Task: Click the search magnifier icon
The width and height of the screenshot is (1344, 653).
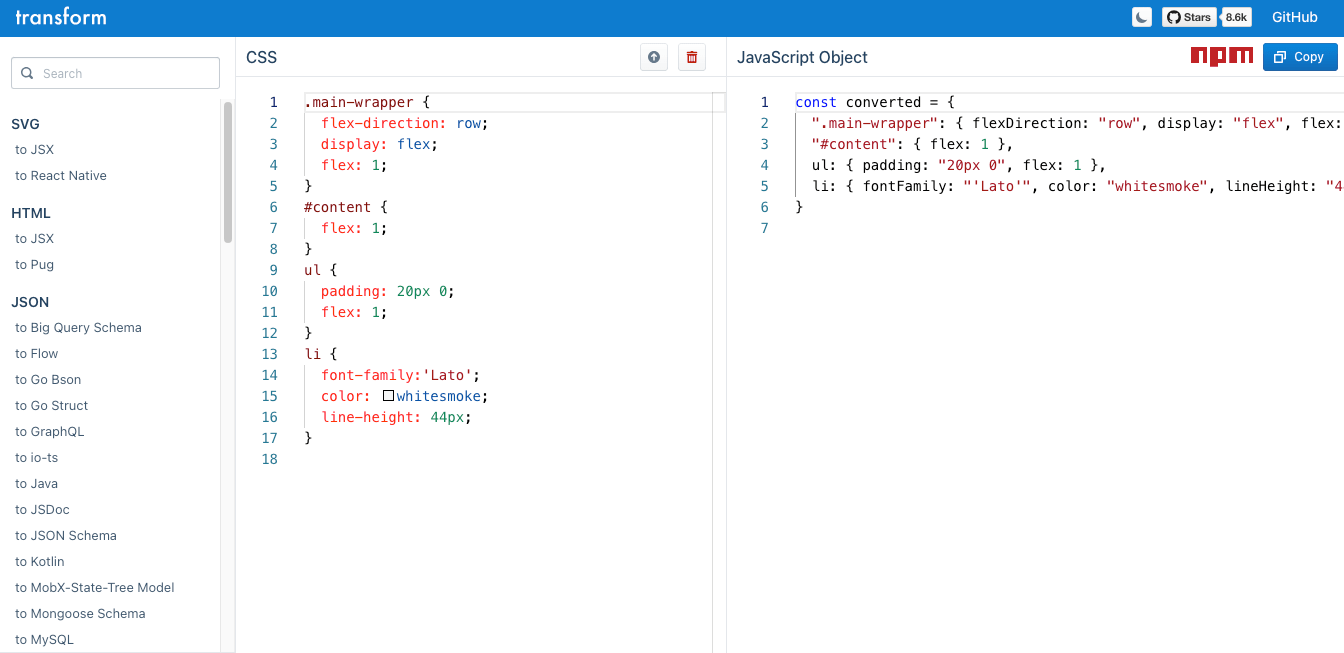Action: 27,73
